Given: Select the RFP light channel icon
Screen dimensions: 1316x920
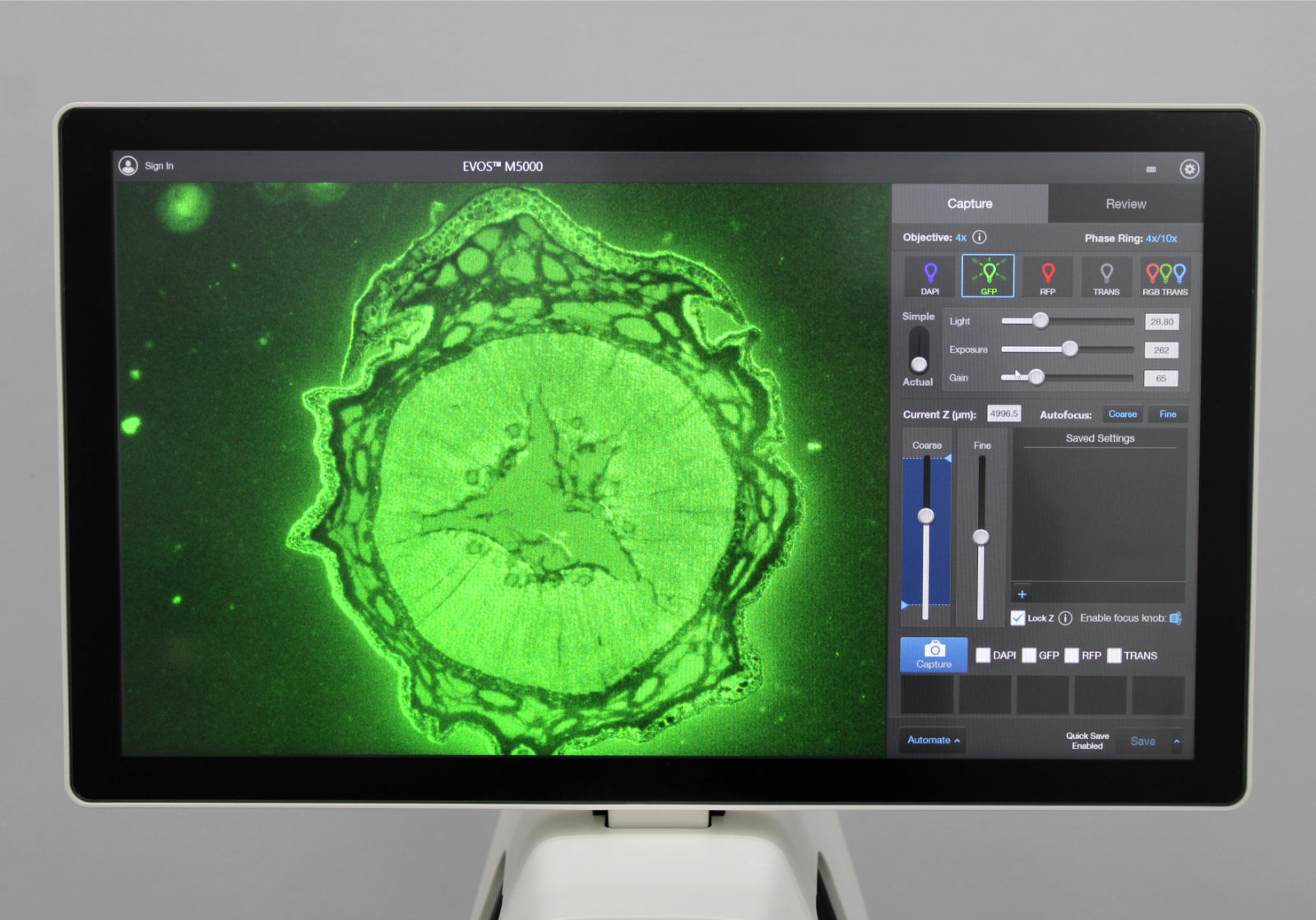Looking at the screenshot, I should (1047, 276).
